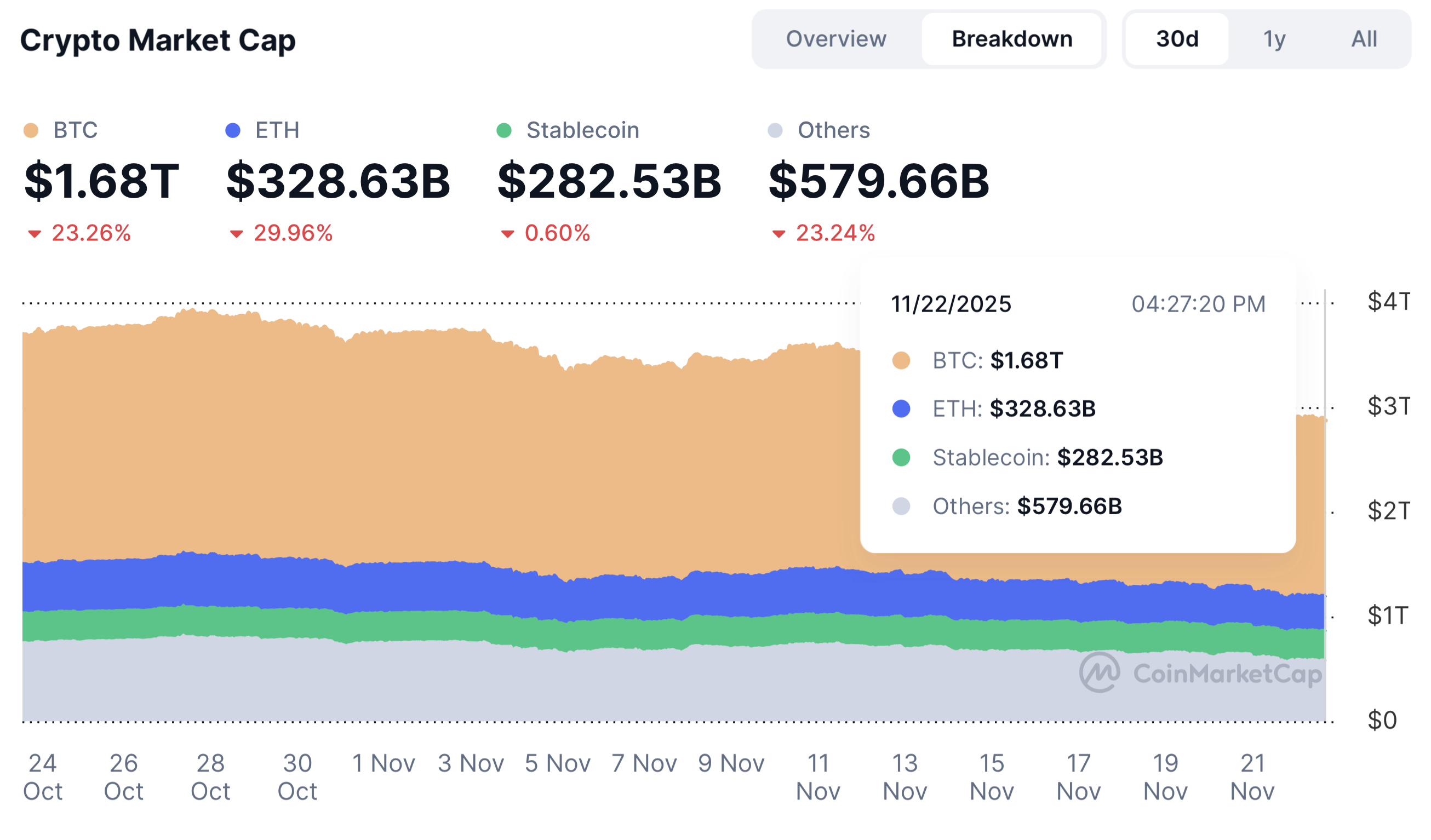The width and height of the screenshot is (1431, 840).
Task: Click the green Stablecoin legend dot
Action: click(x=505, y=130)
